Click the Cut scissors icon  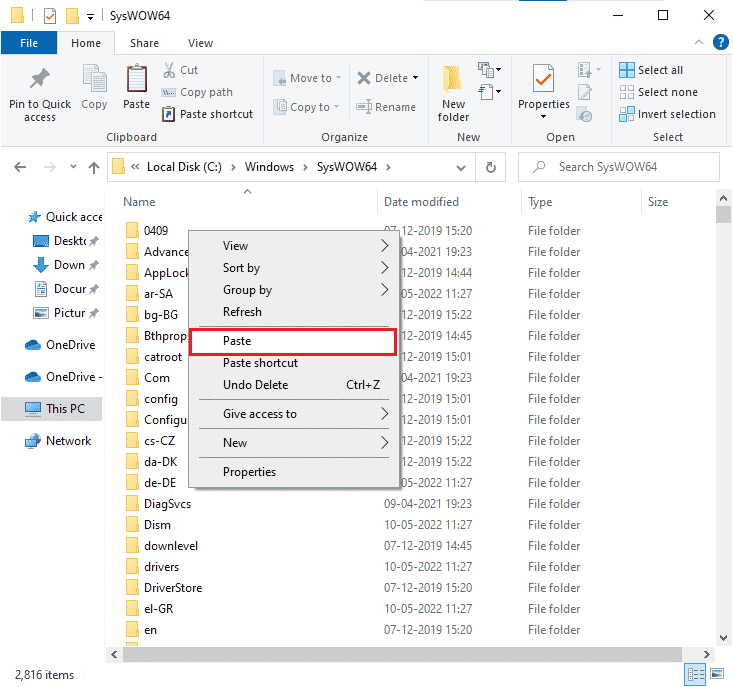(x=169, y=70)
